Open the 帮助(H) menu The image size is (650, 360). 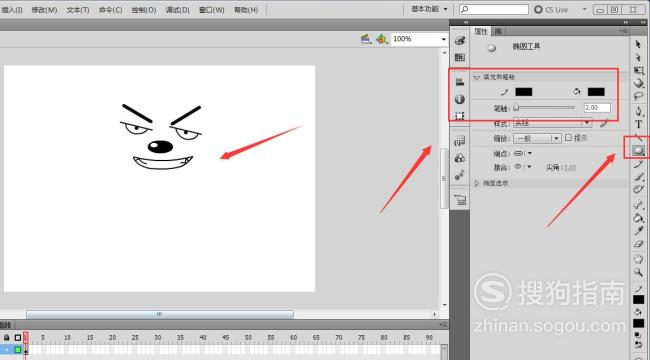[245, 10]
